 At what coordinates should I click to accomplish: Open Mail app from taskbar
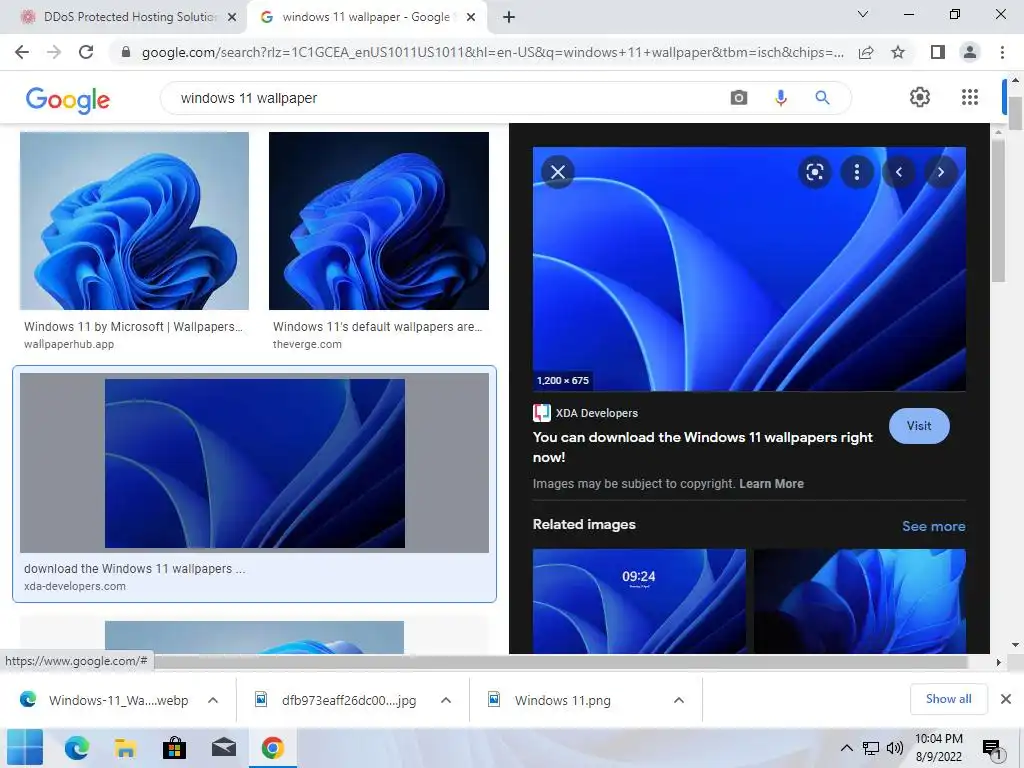(x=223, y=748)
